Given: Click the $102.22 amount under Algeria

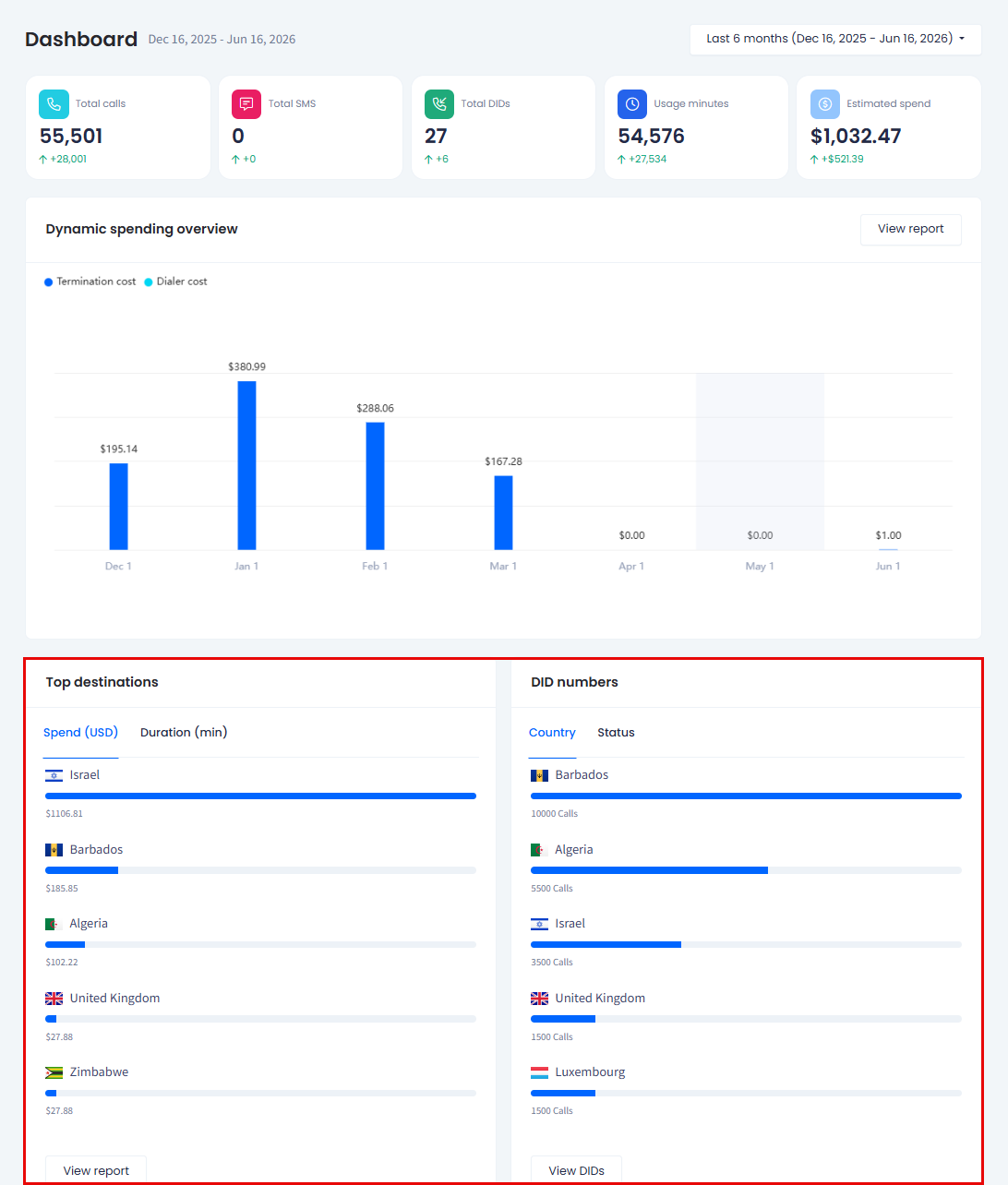Looking at the screenshot, I should (x=62, y=963).
